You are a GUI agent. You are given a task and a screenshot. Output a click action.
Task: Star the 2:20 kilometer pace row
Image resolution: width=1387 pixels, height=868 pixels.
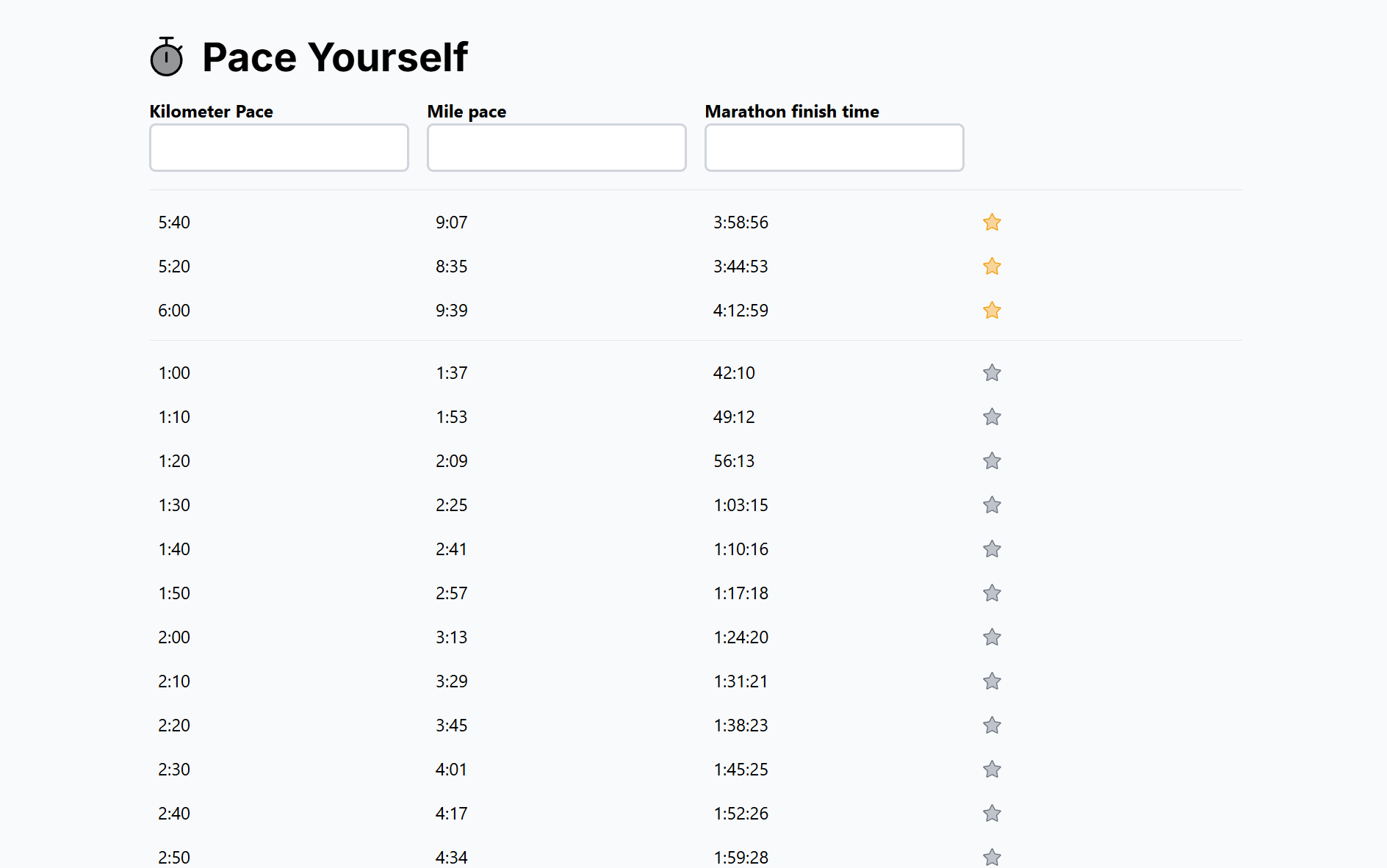[992, 726]
